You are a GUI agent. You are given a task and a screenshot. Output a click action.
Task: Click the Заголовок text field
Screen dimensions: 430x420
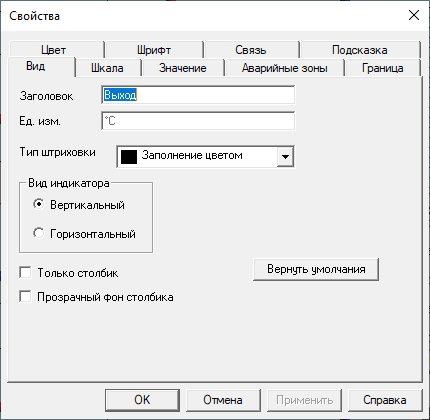click(198, 95)
